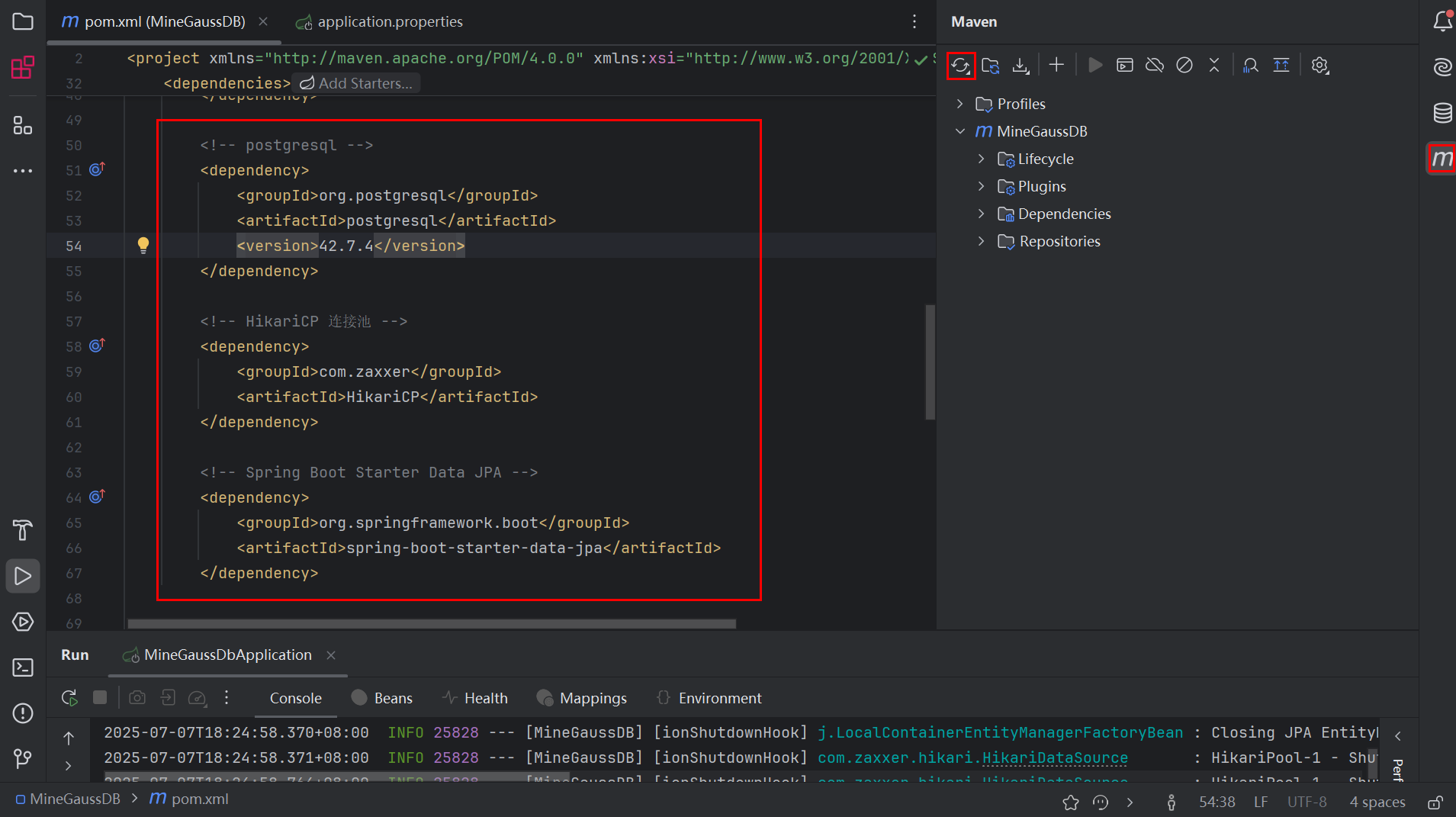This screenshot has width=1456, height=817.
Task: Open the Database tool window icon
Action: click(1442, 113)
